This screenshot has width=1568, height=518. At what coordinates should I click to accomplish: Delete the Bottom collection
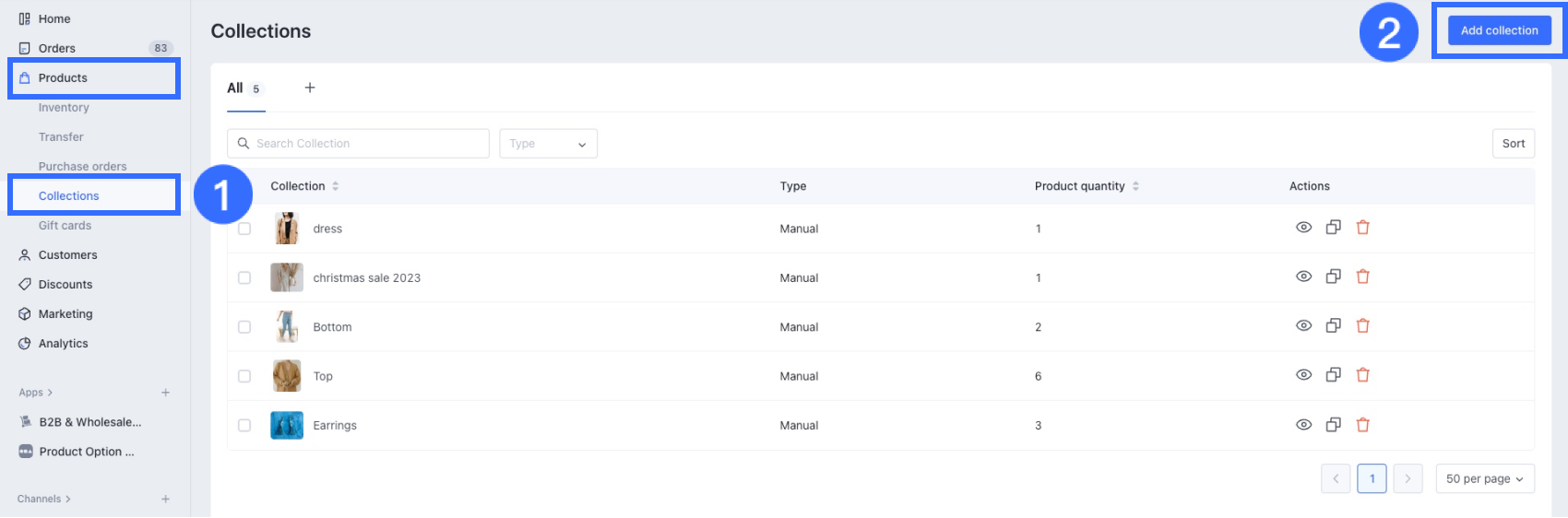(1362, 326)
